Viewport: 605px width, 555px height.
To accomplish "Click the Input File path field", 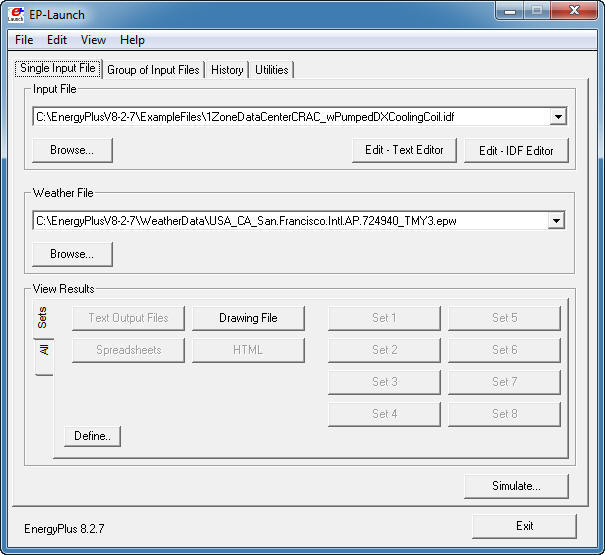I will [x=292, y=117].
